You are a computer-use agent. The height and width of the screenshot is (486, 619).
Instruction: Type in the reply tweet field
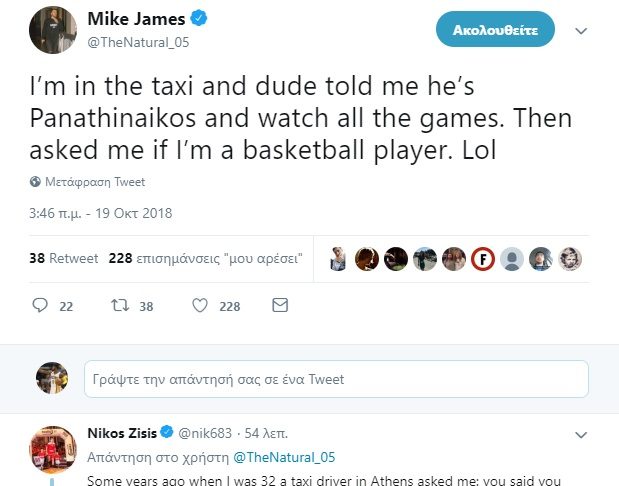click(335, 379)
